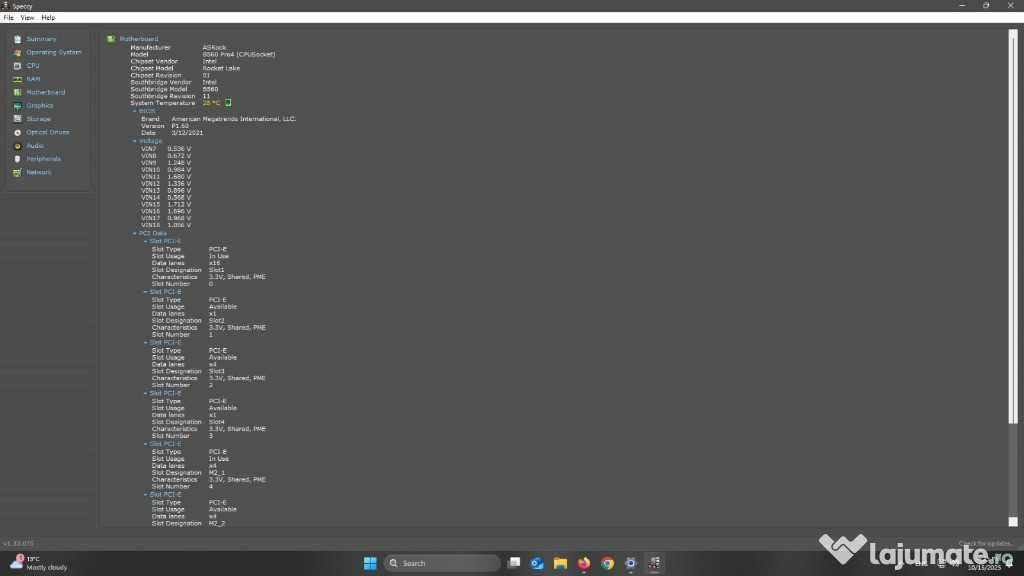Open the Graphics monitor icon
Viewport: 1024px width, 576px height.
tap(18, 106)
